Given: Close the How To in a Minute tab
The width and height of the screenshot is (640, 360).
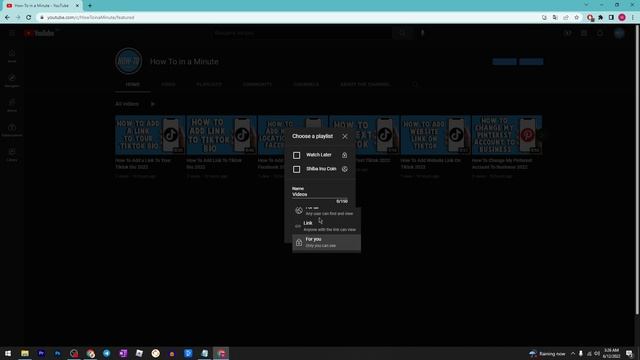Looking at the screenshot, I should [x=77, y=6].
